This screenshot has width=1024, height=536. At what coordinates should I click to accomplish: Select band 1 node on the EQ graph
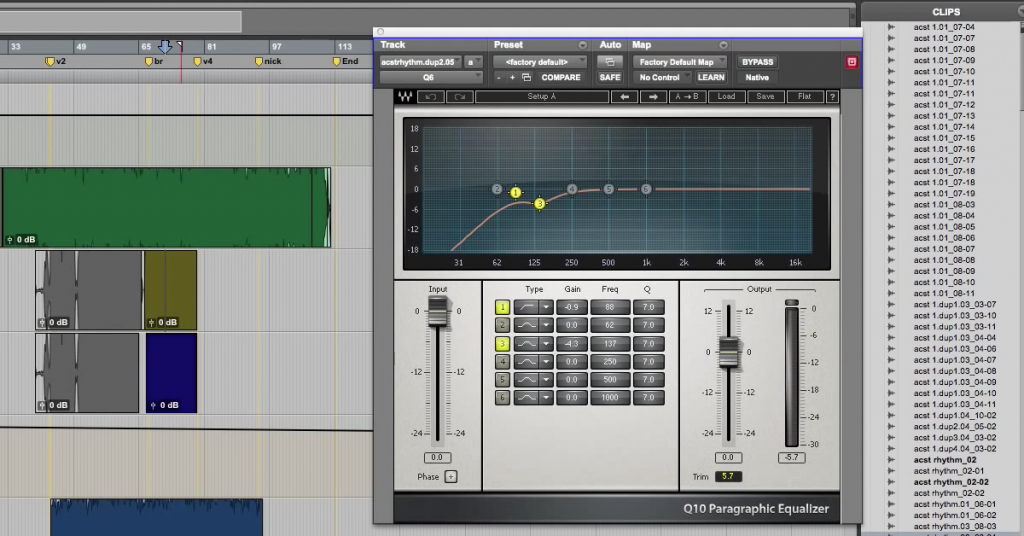click(x=515, y=193)
